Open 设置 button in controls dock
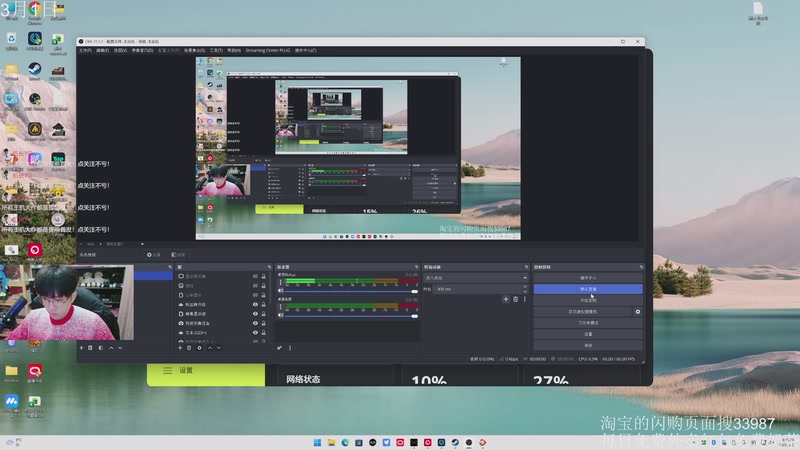800x450 pixels. pos(588,334)
